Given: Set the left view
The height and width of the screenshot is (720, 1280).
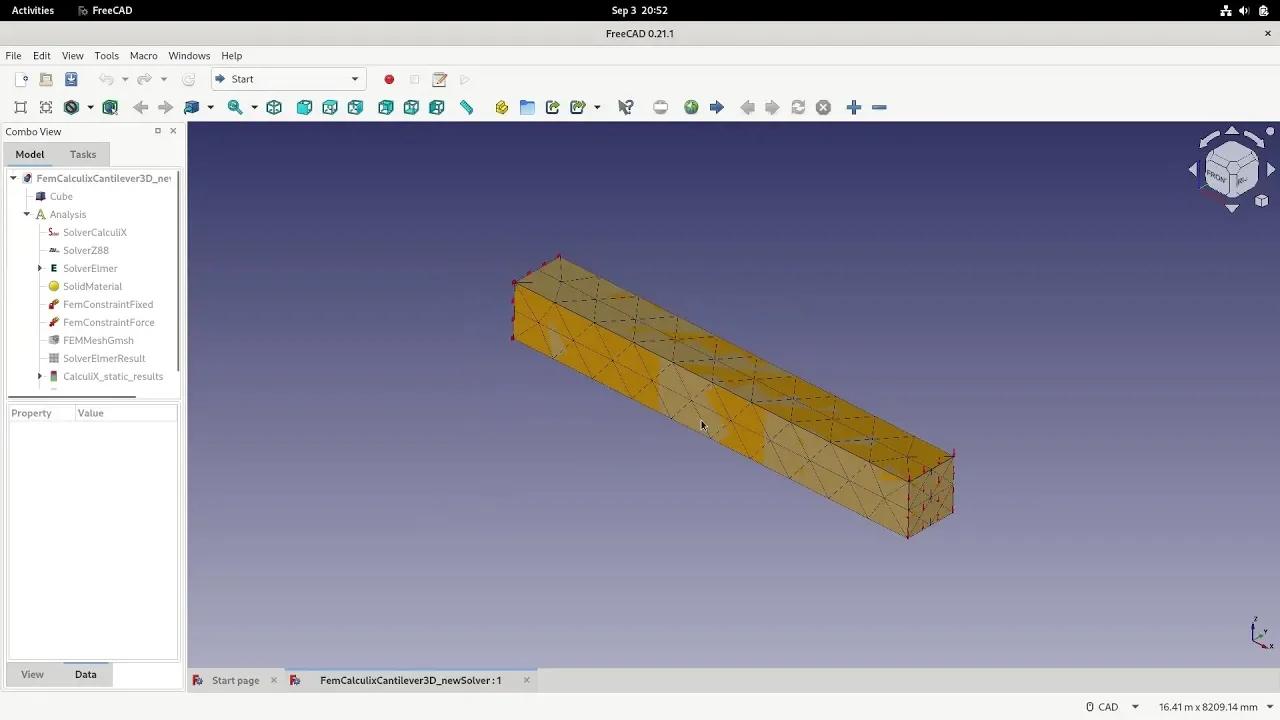Looking at the screenshot, I should point(437,107).
